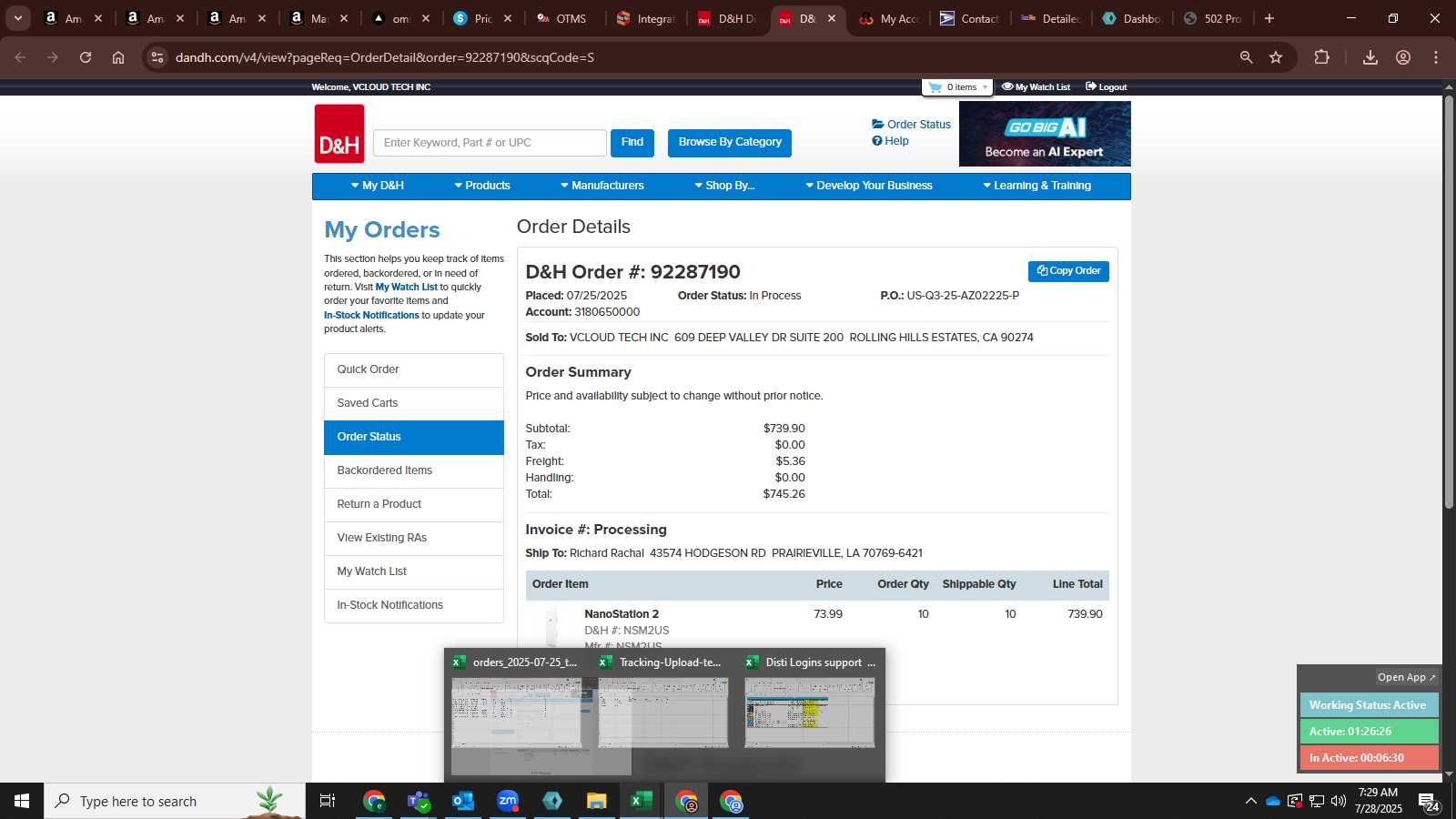Open Zoom from the taskbar
Screen dimensions: 1456x819
[x=508, y=801]
